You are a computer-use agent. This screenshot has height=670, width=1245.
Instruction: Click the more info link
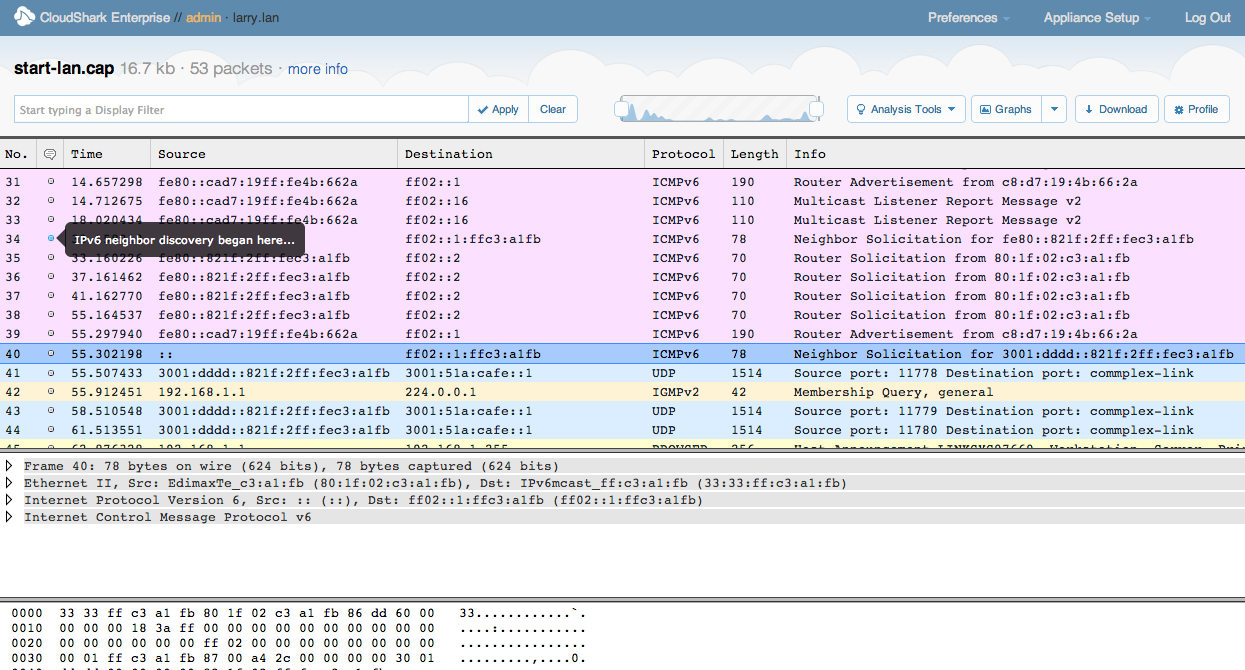coord(318,69)
